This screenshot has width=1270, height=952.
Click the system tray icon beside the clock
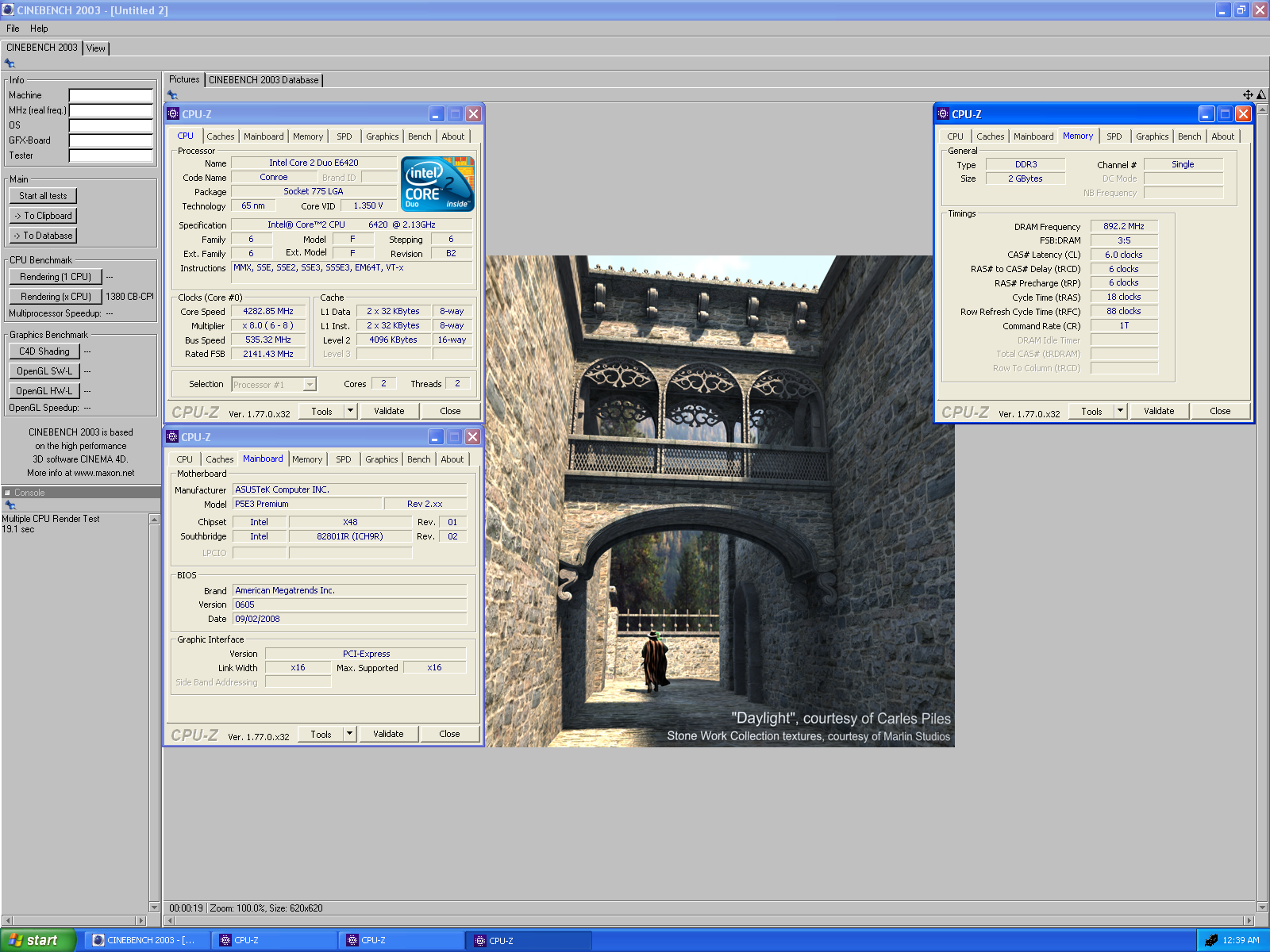tap(1211, 940)
